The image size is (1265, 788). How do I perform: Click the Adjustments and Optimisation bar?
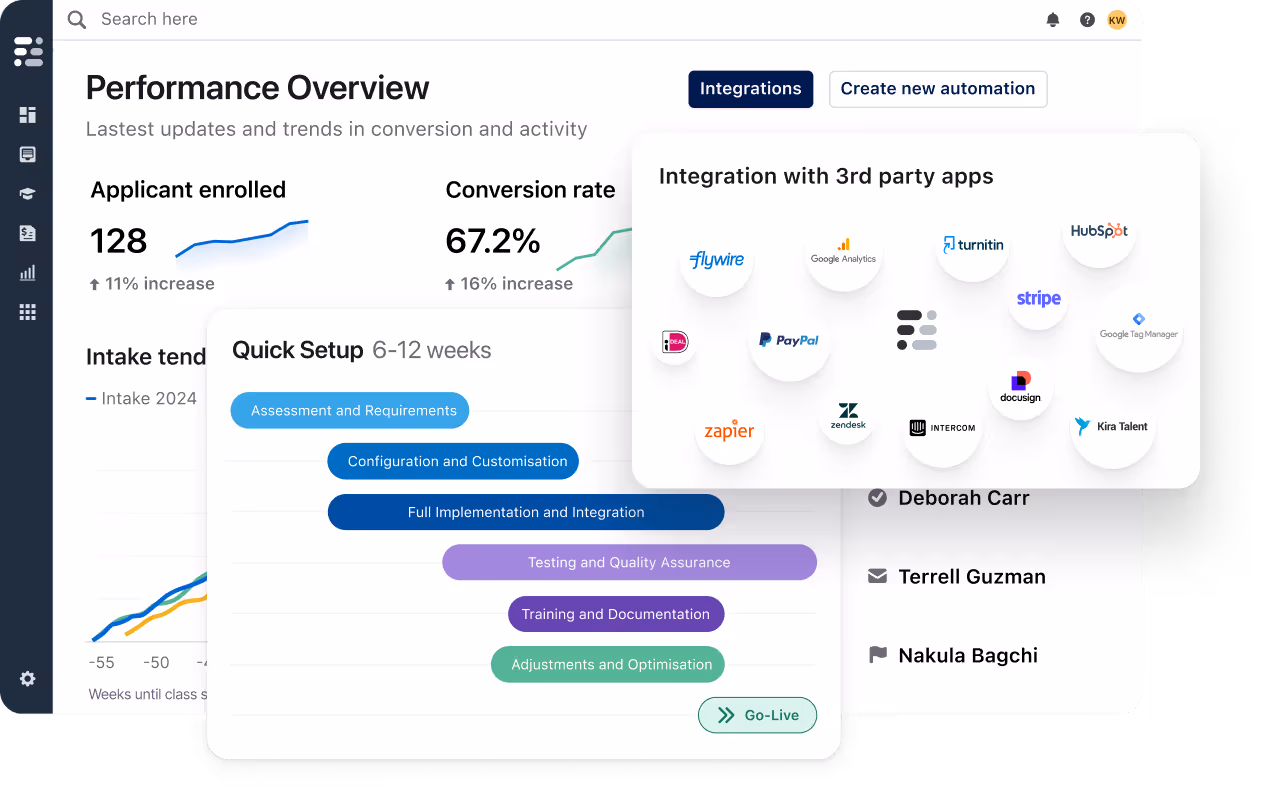608,664
